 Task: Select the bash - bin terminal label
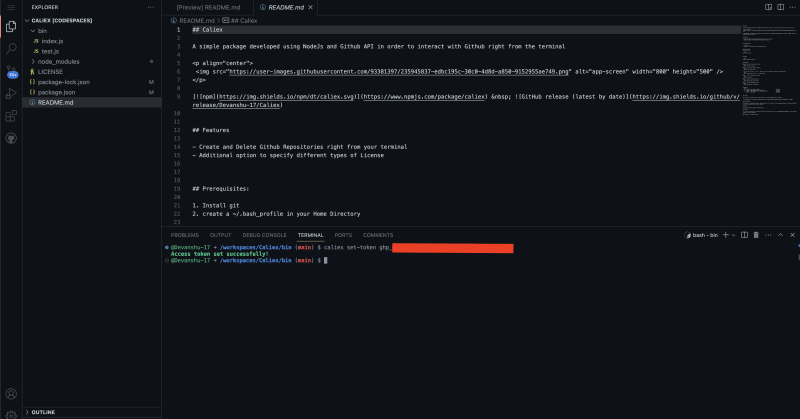point(702,235)
